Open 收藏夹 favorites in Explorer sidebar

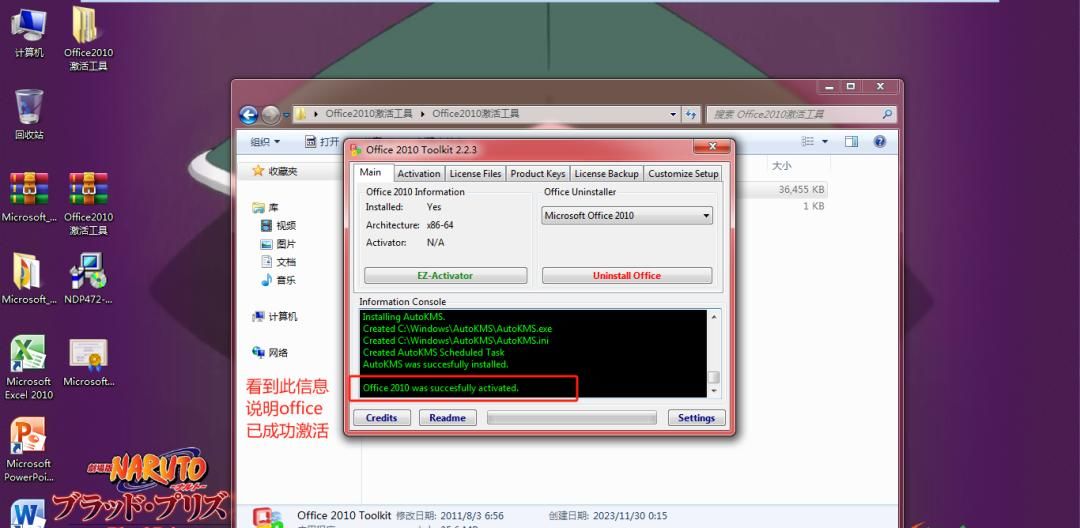coord(275,171)
